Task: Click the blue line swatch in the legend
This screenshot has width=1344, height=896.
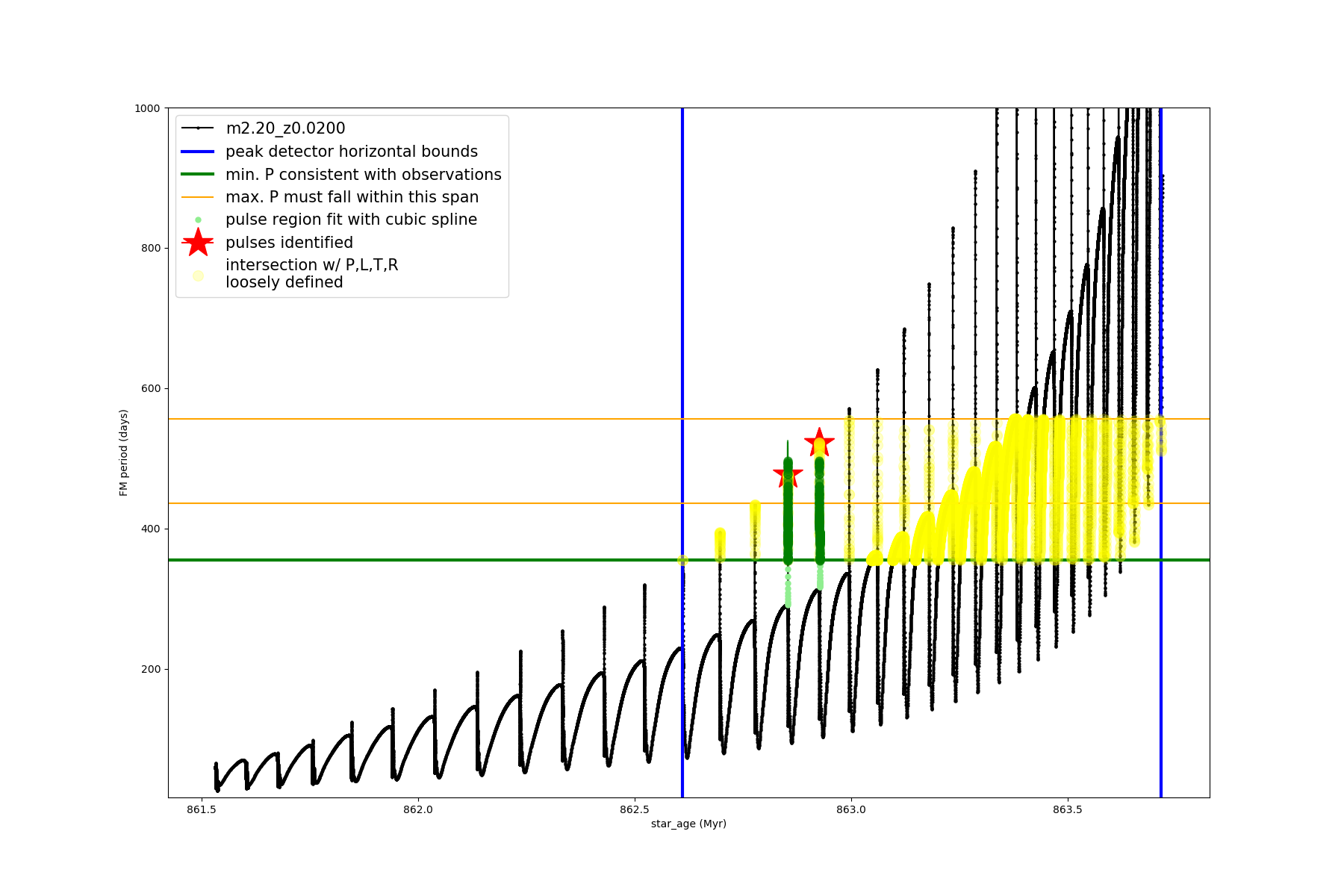Action: point(198,152)
